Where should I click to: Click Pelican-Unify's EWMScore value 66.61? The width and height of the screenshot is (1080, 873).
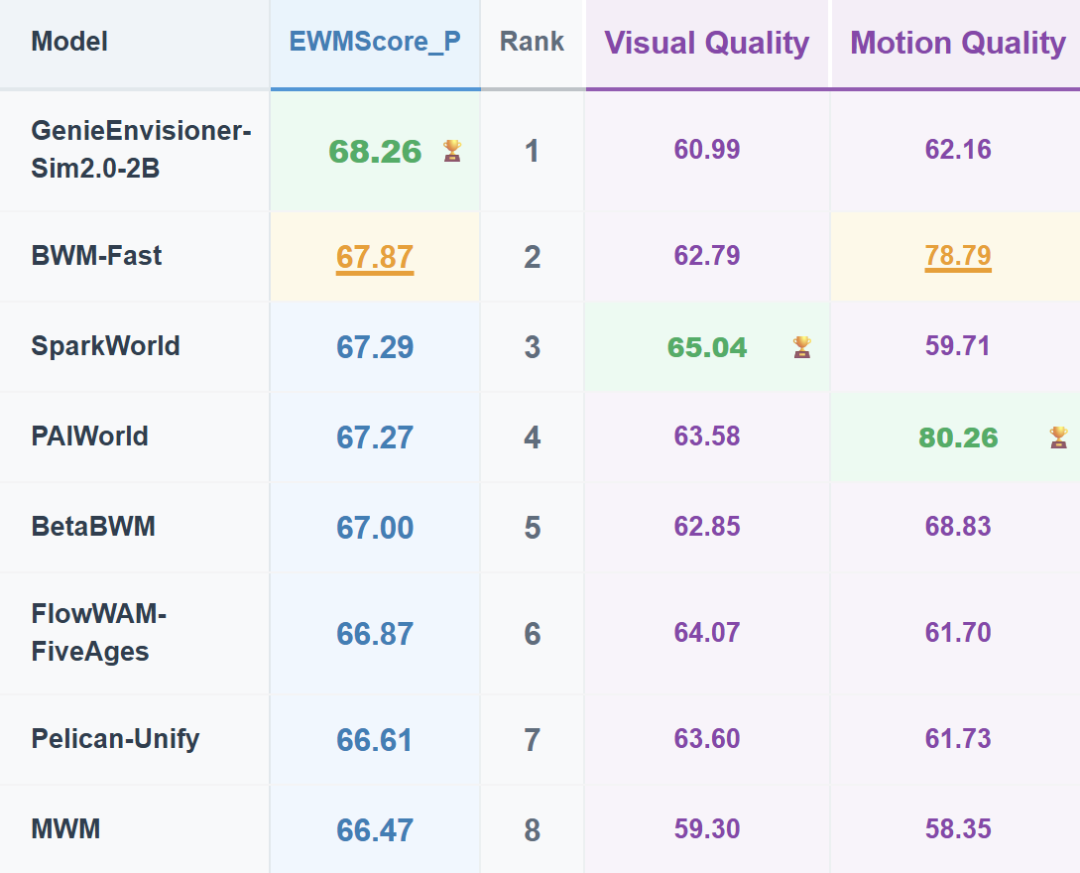coord(375,740)
